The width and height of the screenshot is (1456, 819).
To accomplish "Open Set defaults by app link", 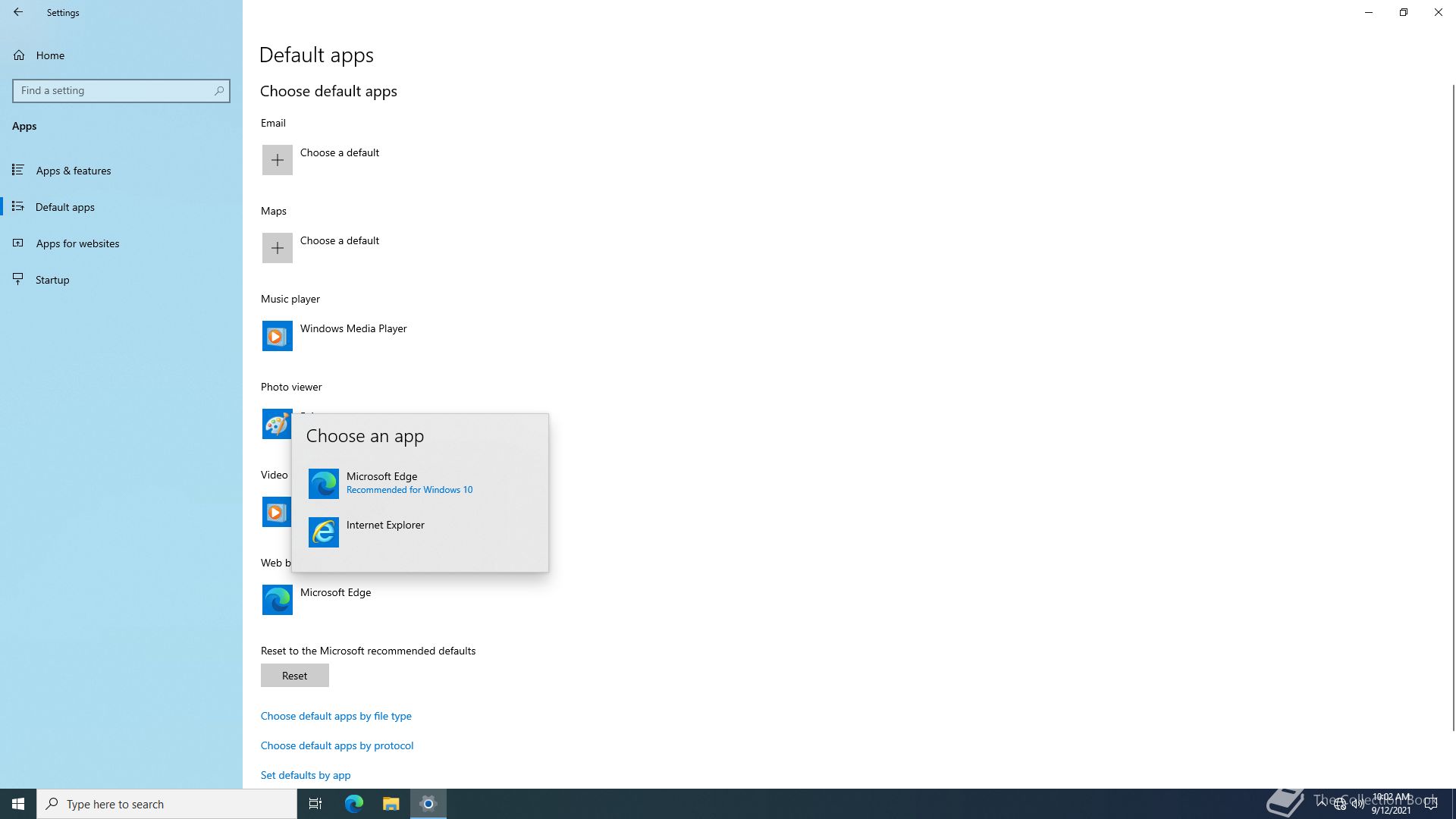I will pyautogui.click(x=306, y=775).
